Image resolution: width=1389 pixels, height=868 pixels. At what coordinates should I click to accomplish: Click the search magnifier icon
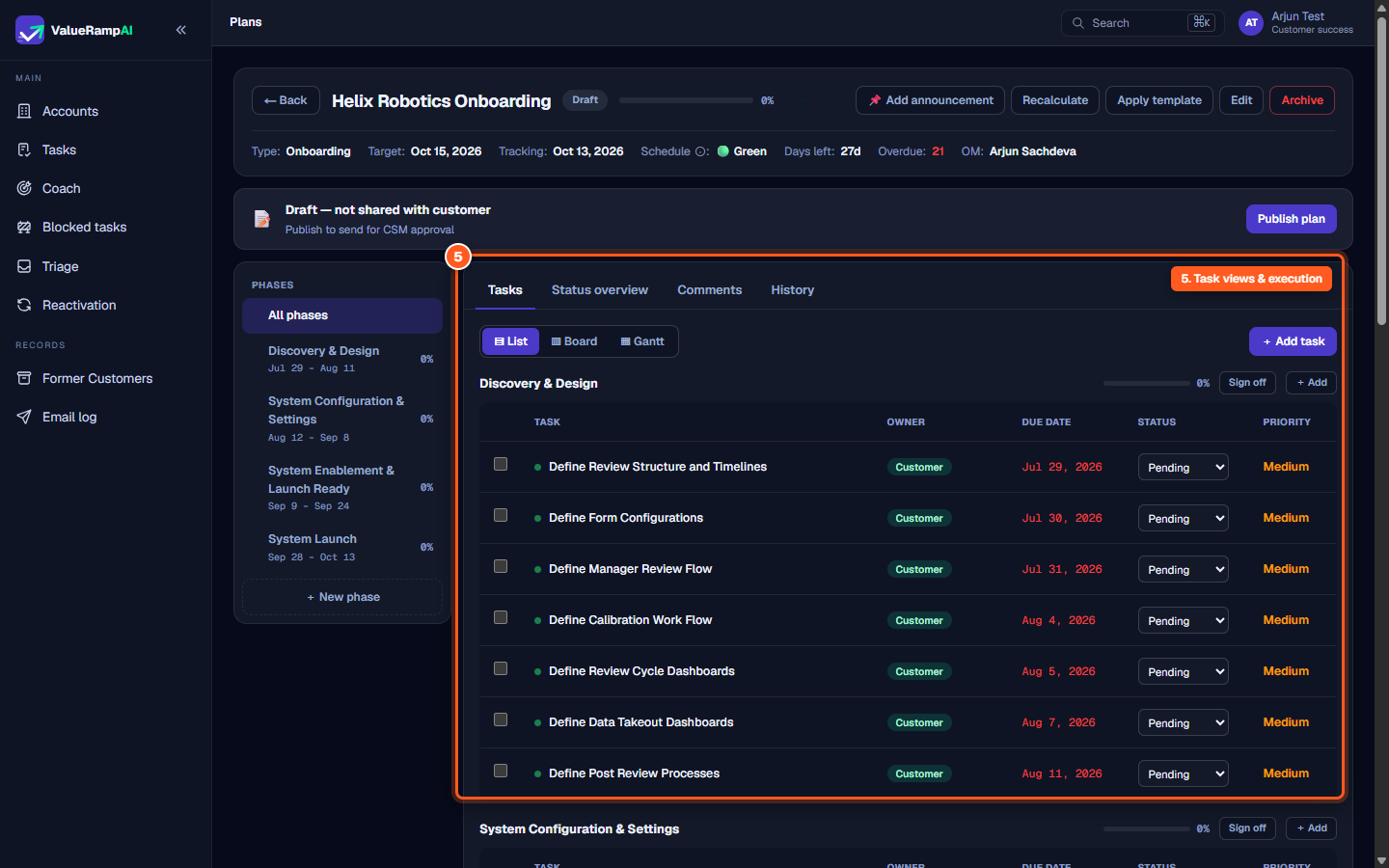pyautogui.click(x=1078, y=23)
